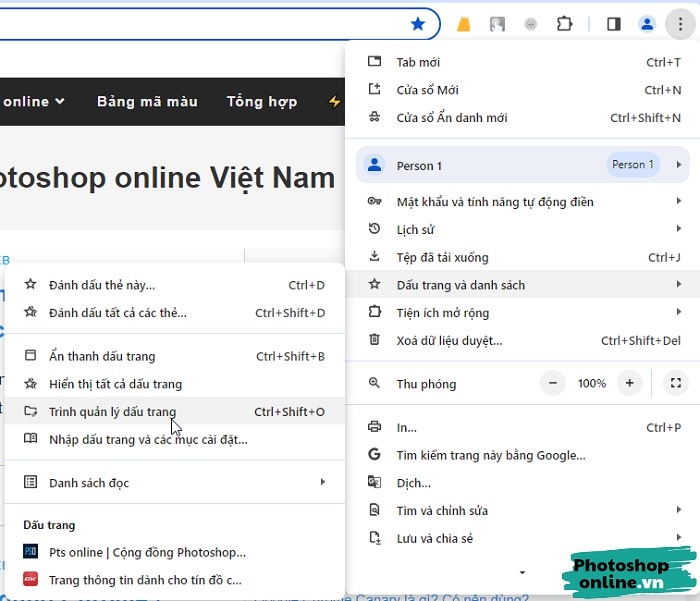Click the Dịch... translate entry
The image size is (700, 601).
tap(522, 483)
